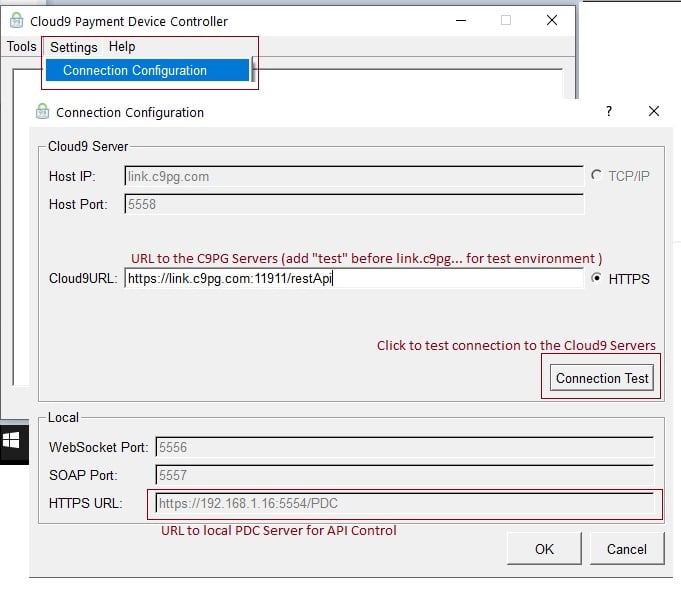Click the Cloud9URL text field

[x=354, y=278]
